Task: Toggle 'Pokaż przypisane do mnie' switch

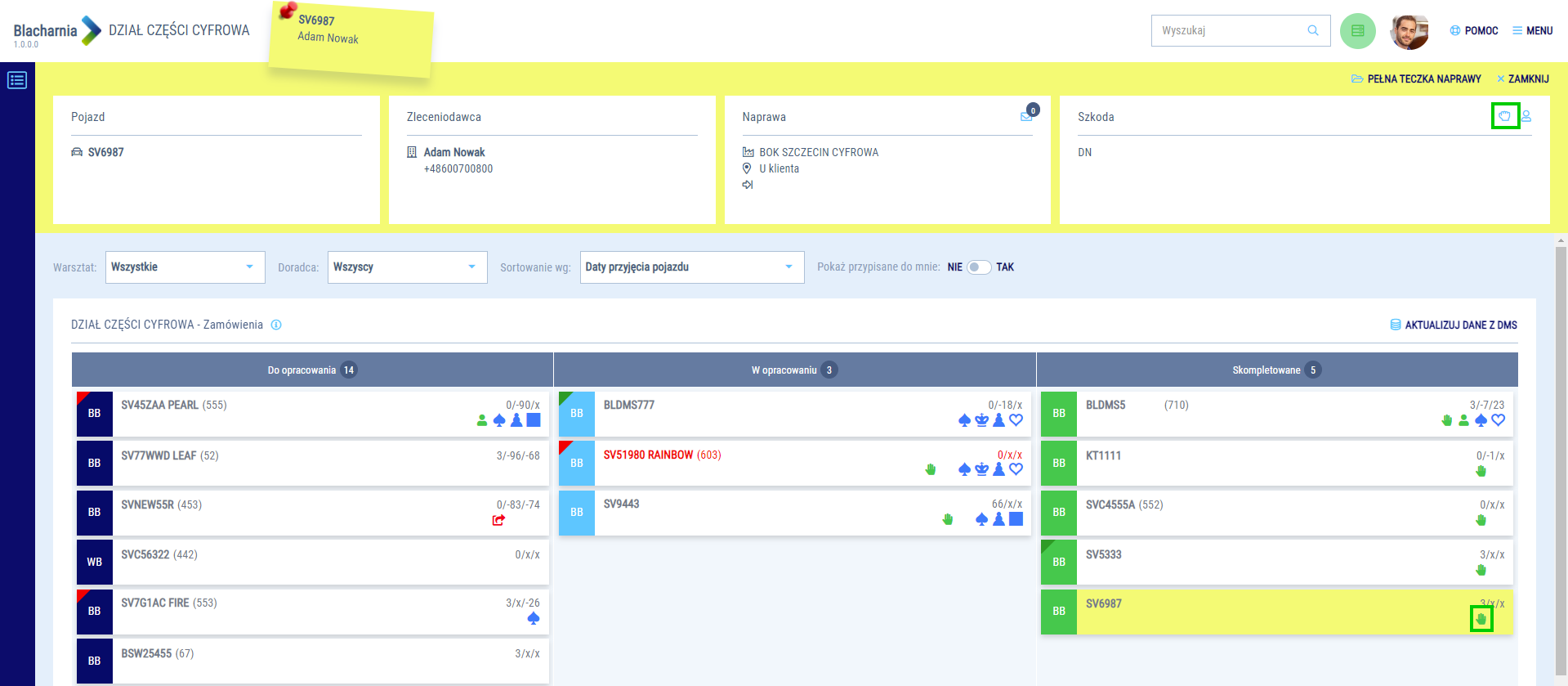Action: coord(978,267)
